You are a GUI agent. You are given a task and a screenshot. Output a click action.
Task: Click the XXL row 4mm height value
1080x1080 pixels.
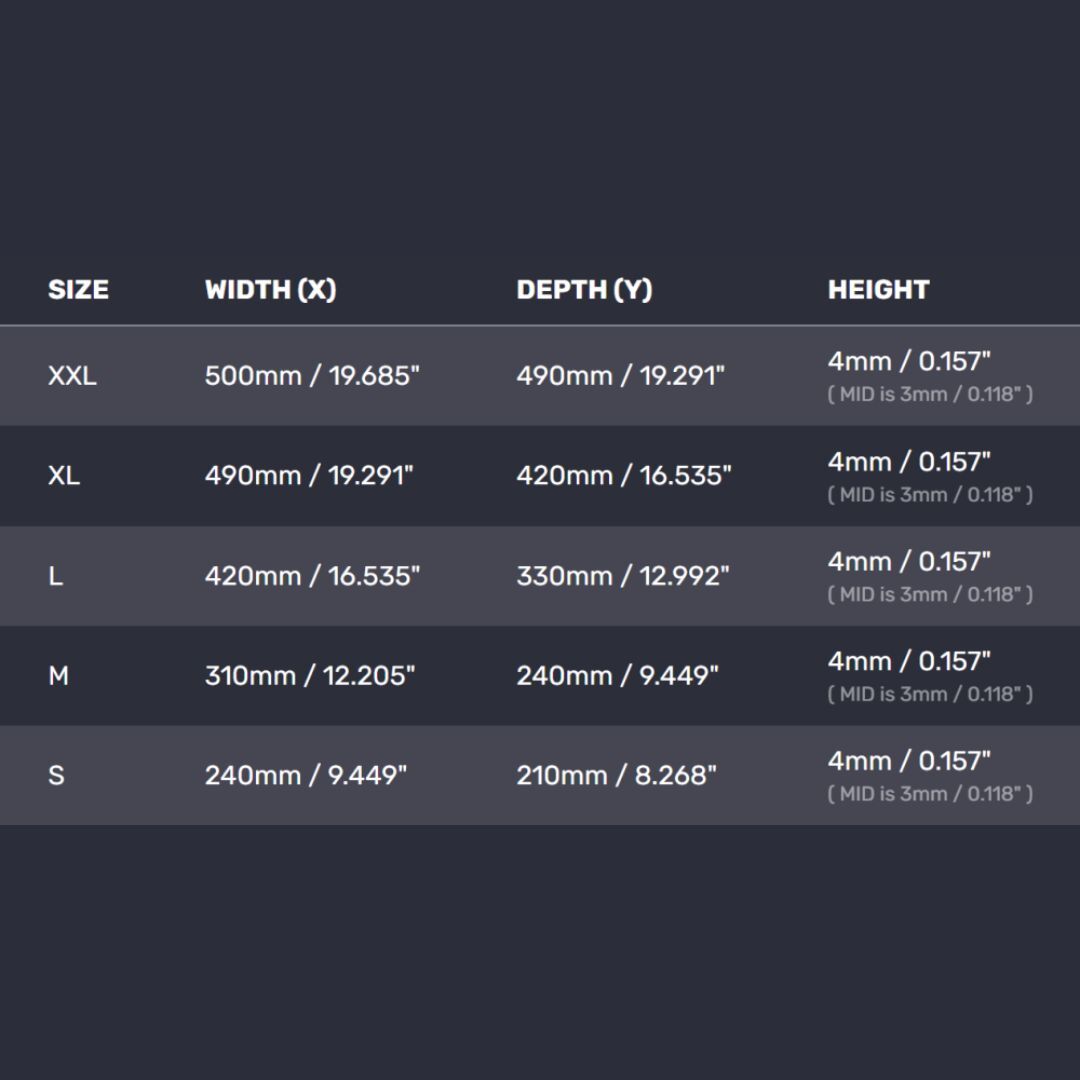point(909,362)
